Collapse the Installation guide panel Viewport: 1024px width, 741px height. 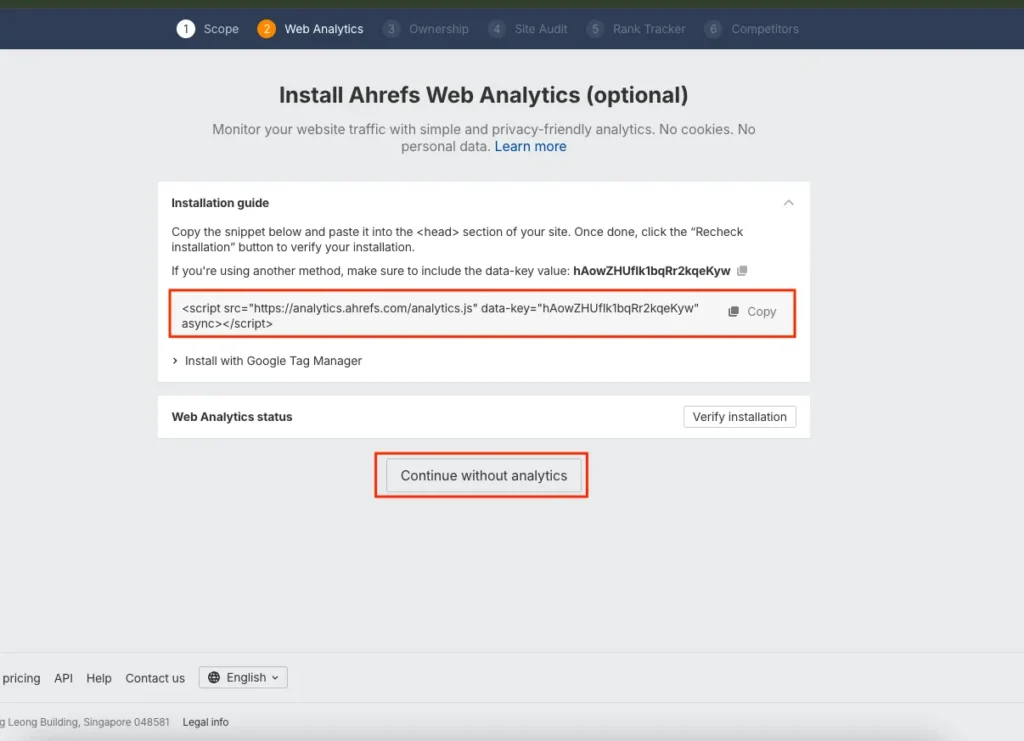coord(788,203)
